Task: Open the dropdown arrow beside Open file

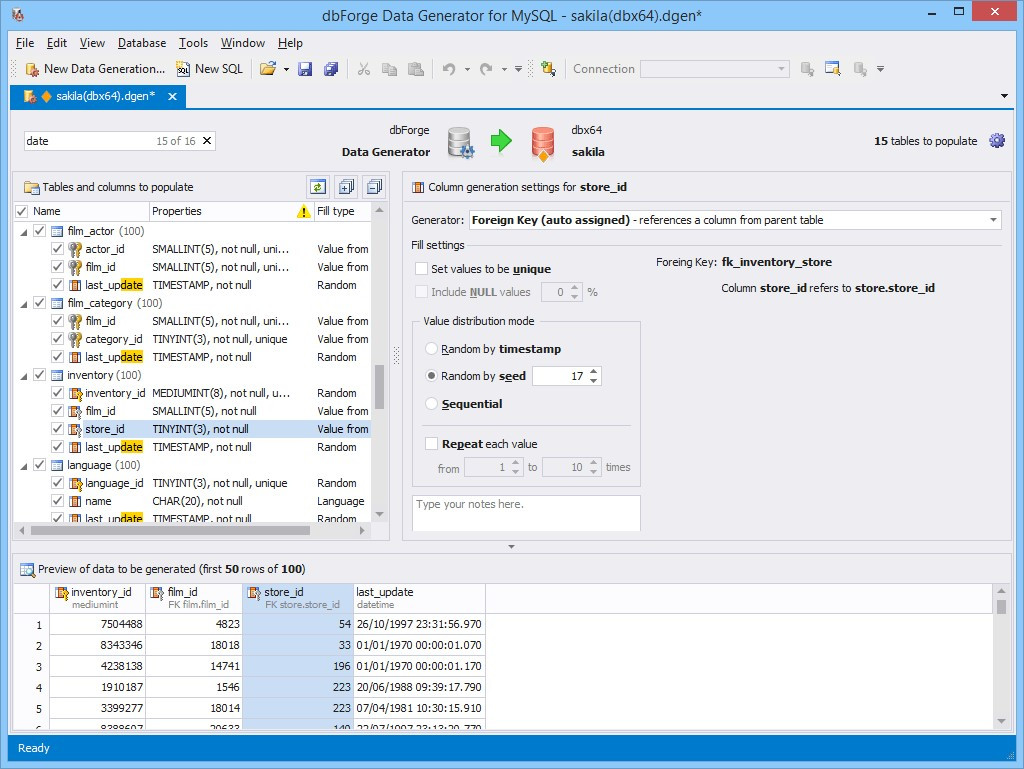Action: pyautogui.click(x=286, y=69)
